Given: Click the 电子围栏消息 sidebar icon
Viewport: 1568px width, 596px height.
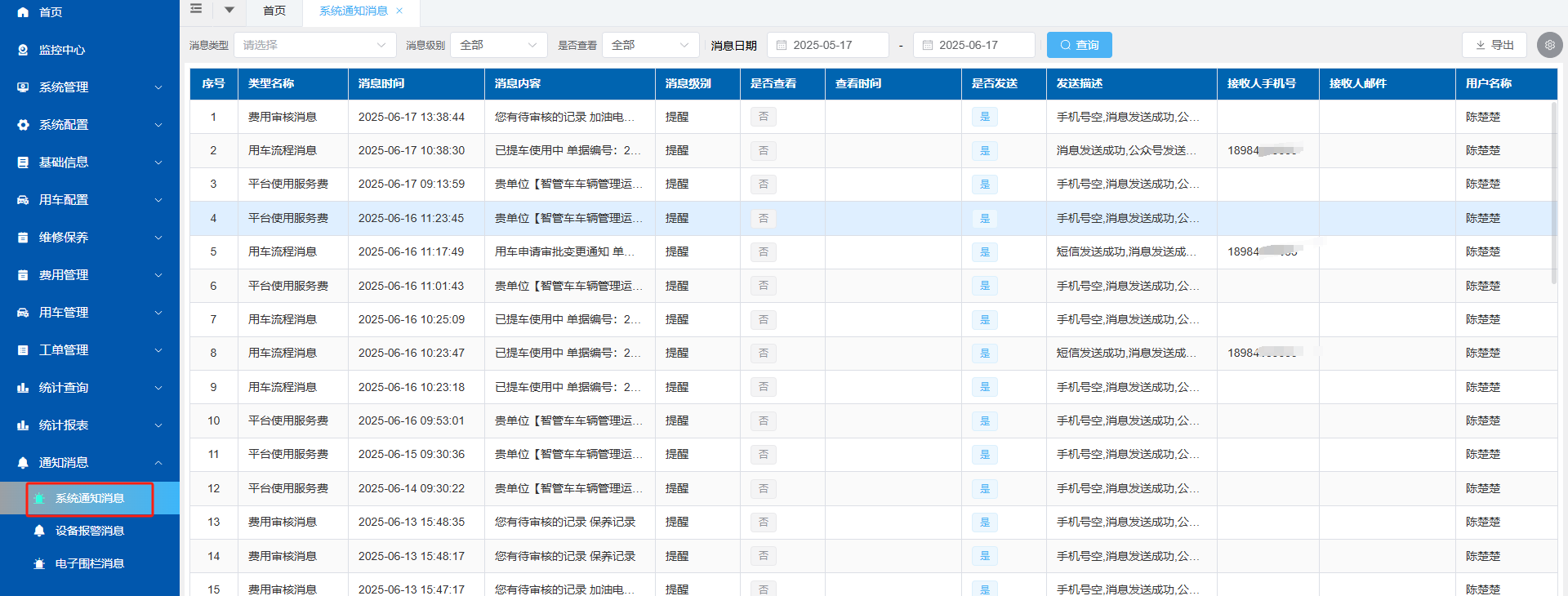Looking at the screenshot, I should pos(39,563).
